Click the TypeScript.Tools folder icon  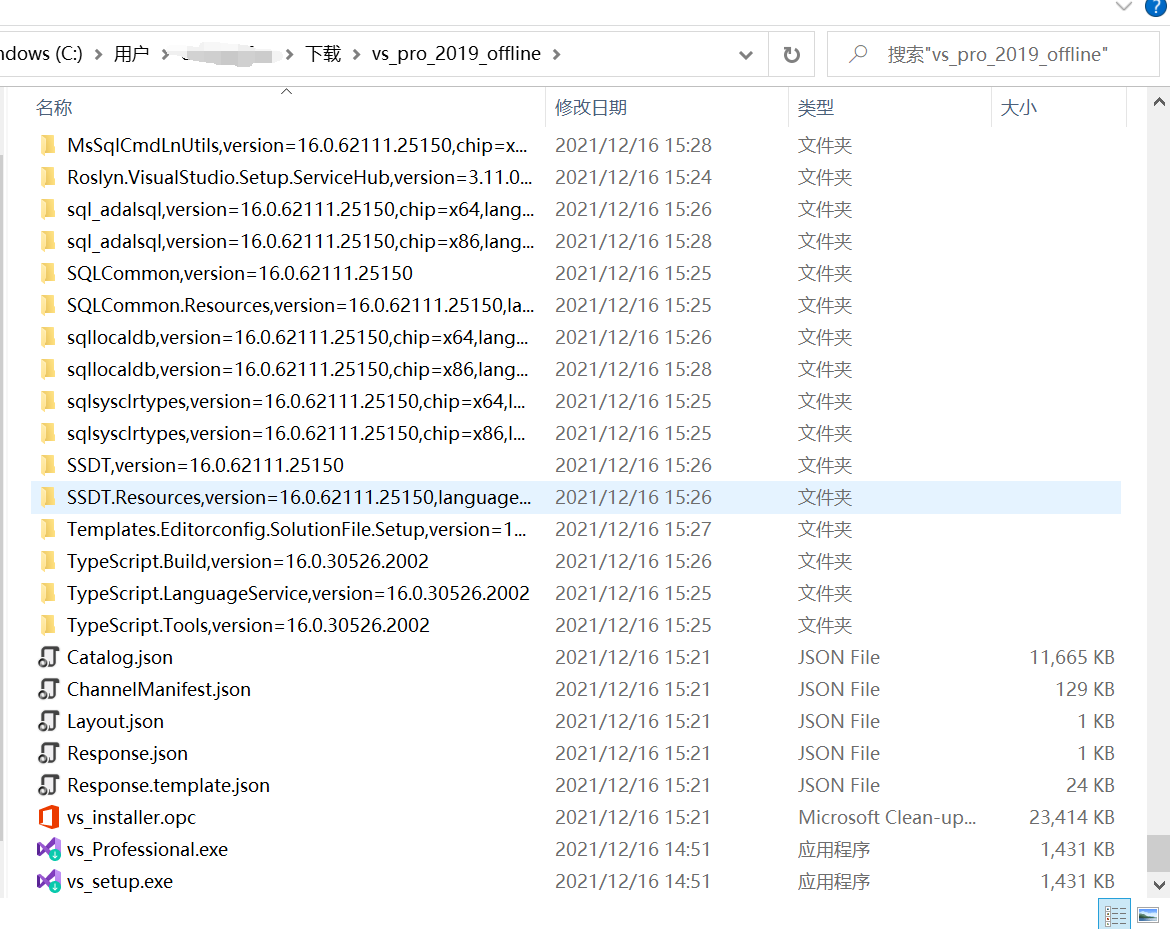(x=49, y=625)
